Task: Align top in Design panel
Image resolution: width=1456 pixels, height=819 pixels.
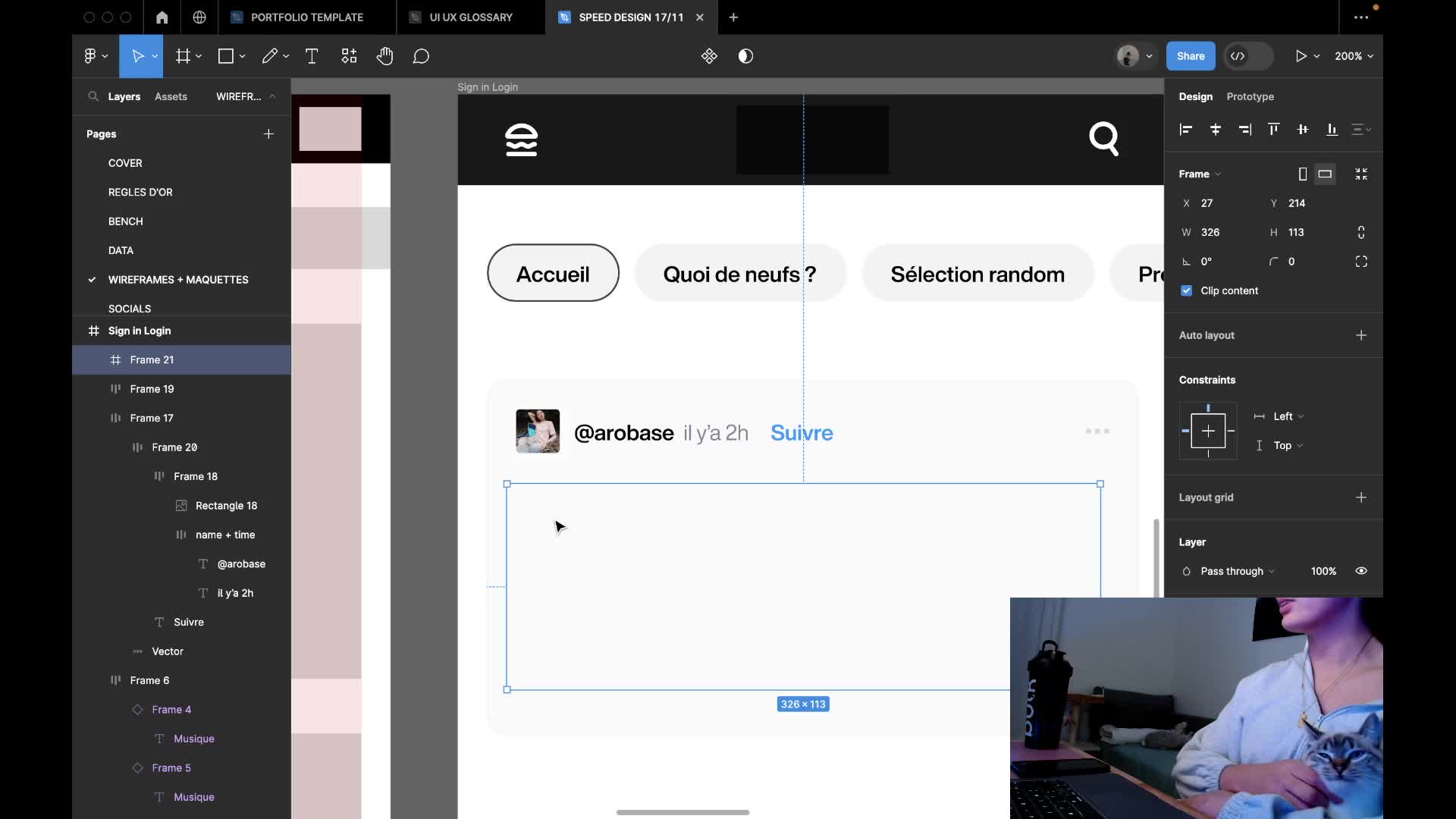Action: point(1274,130)
